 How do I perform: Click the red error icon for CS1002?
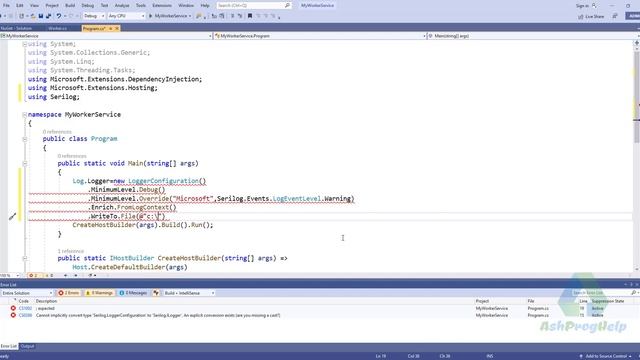coord(13,308)
